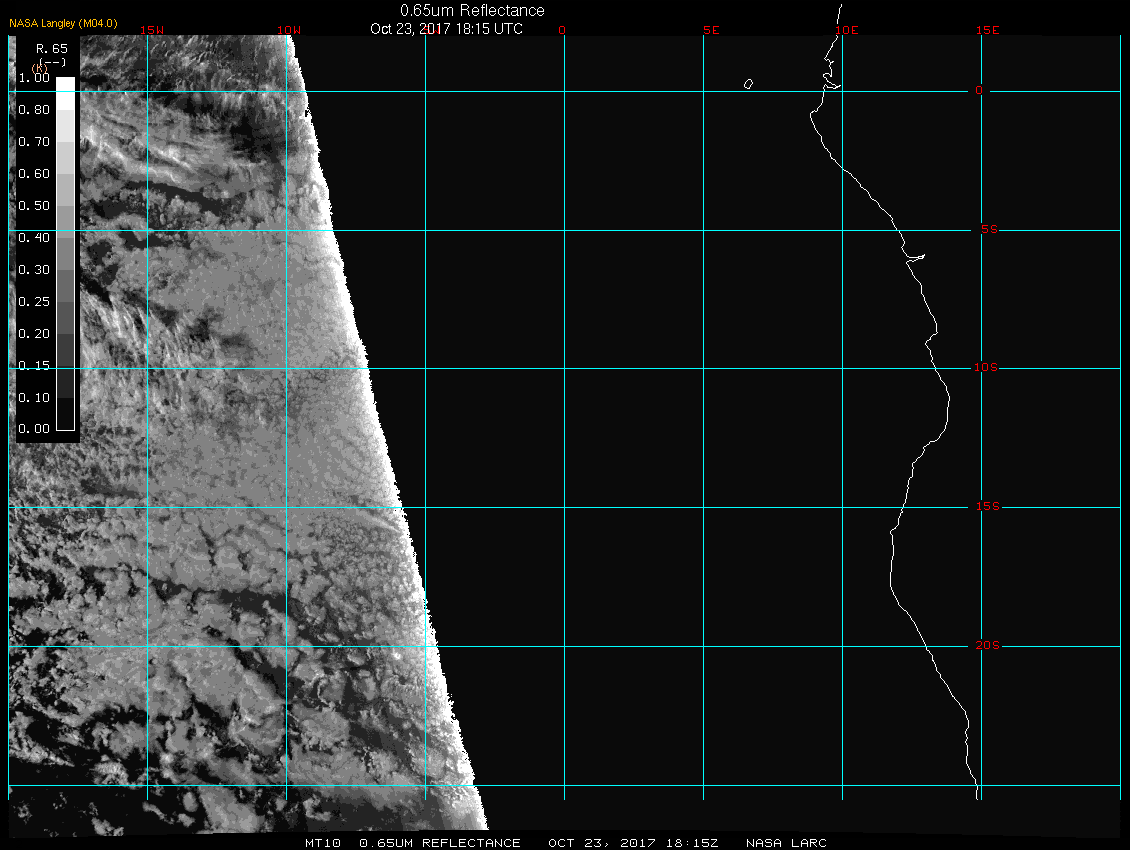
Task: Click the 15E longitude label
Action: 987,30
